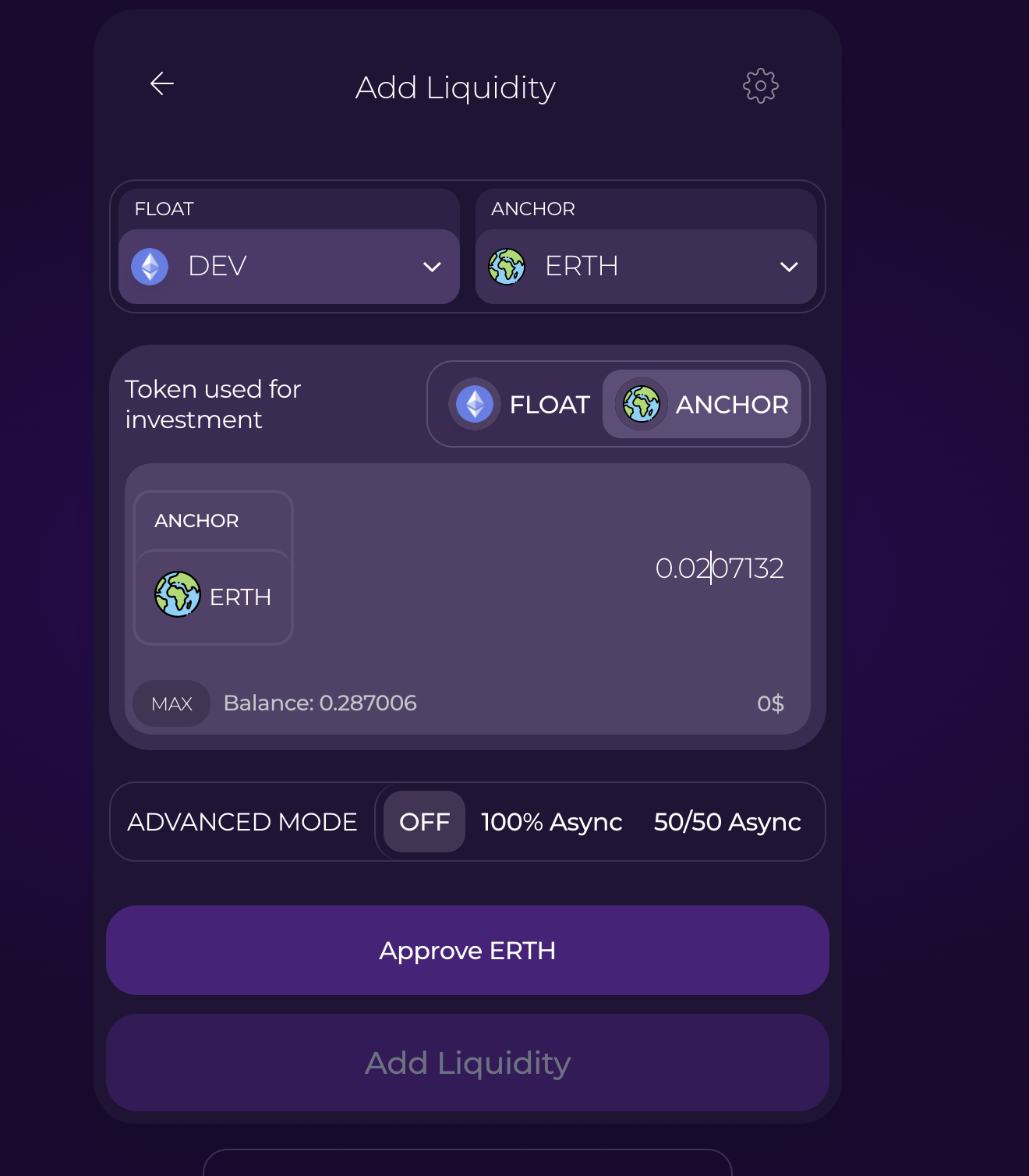Screen dimensions: 1029x1176
Task: Click the ERTH globe icon in ANCHOR selector
Action: point(507,267)
